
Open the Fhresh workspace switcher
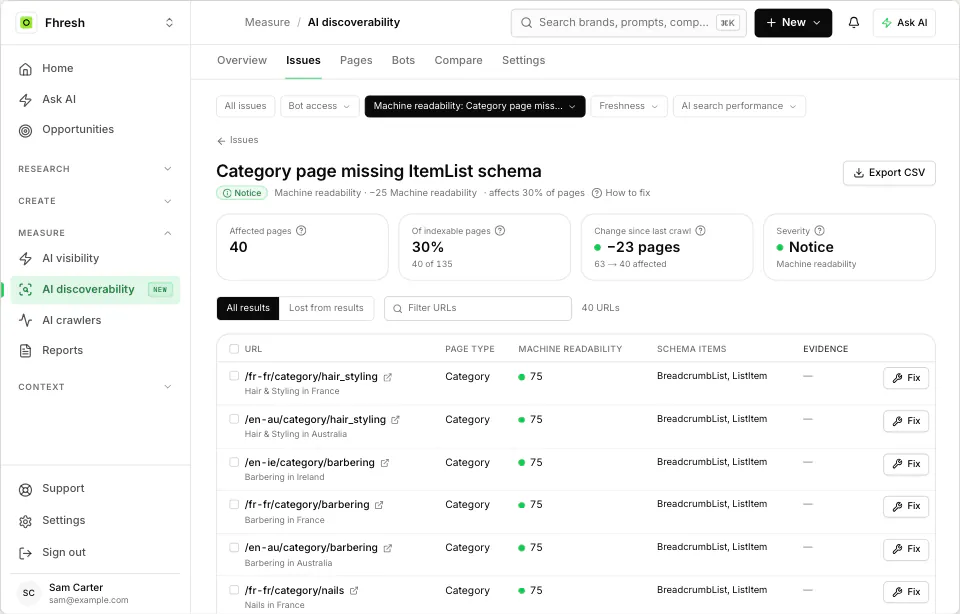pos(170,23)
